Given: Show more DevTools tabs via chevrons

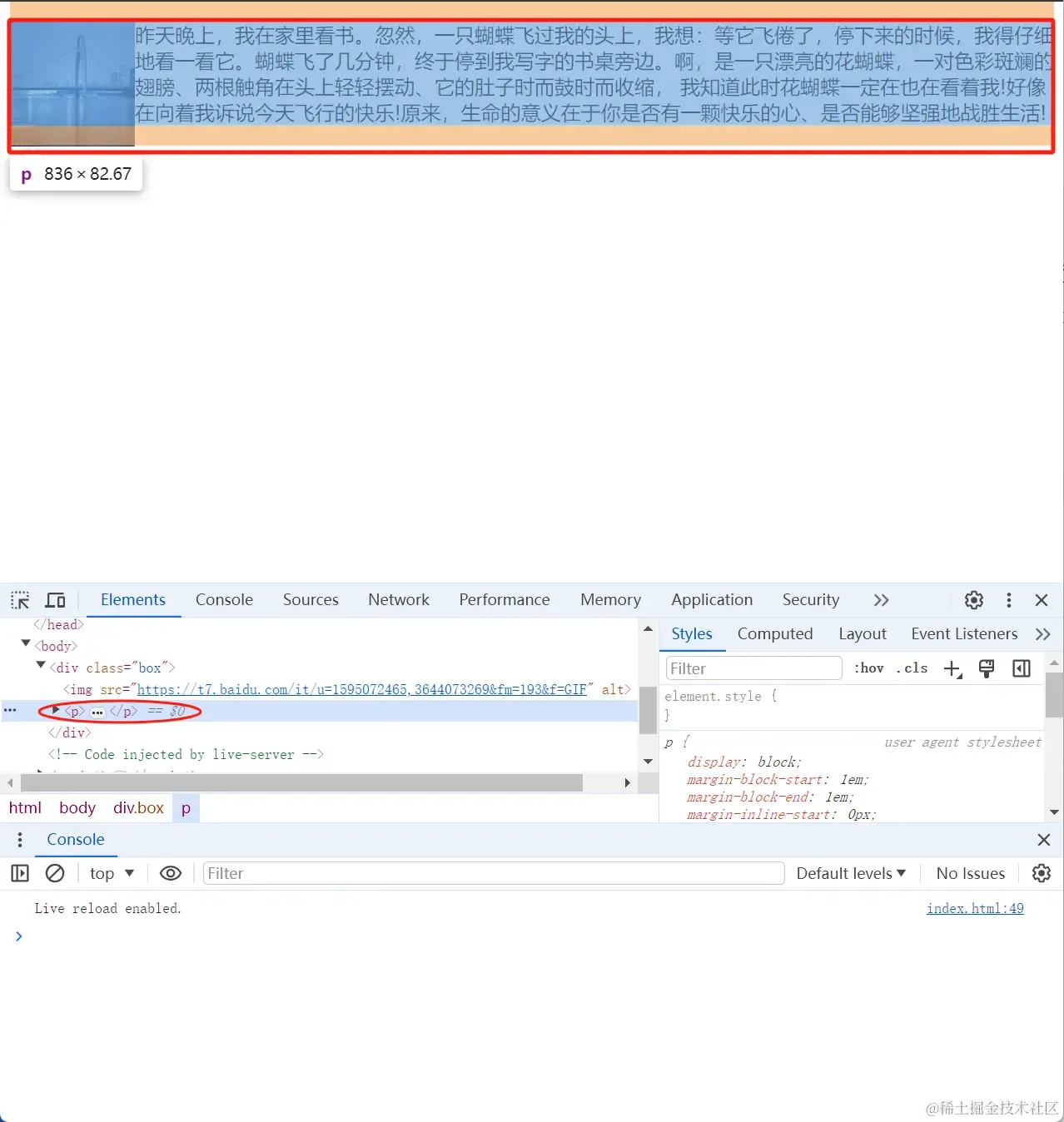Looking at the screenshot, I should [x=882, y=600].
